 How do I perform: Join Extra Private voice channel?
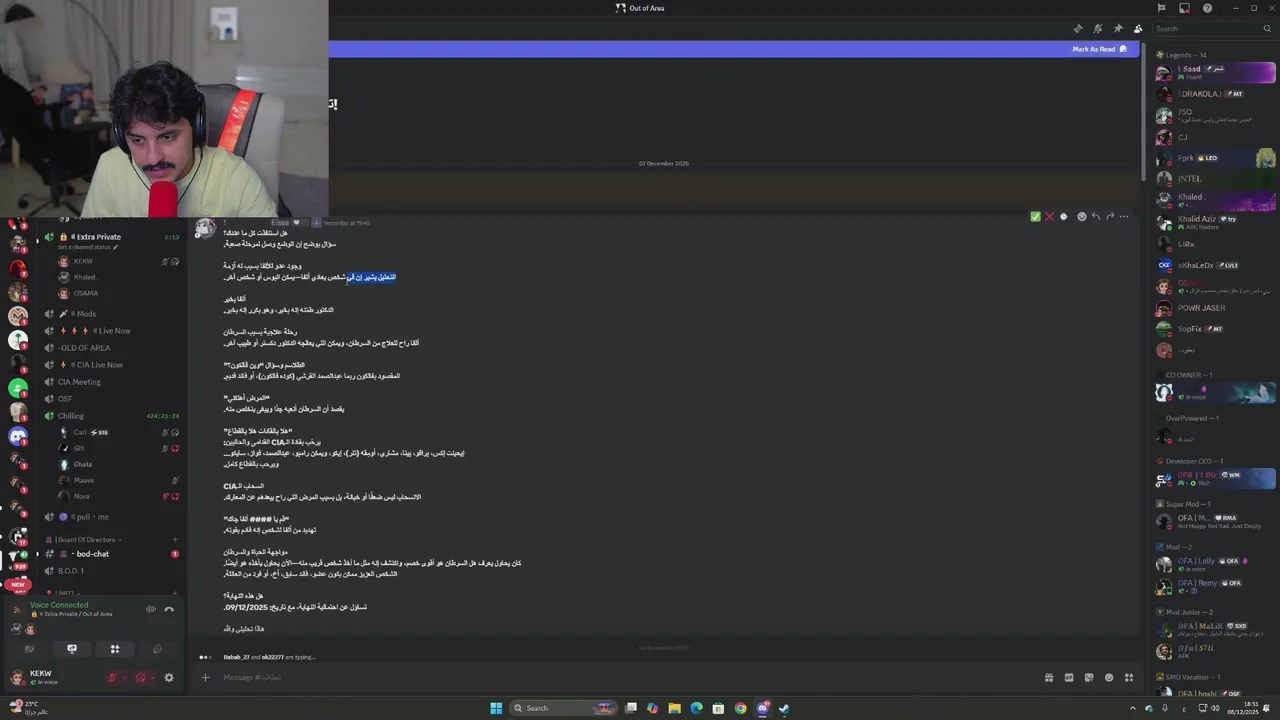pos(111,237)
